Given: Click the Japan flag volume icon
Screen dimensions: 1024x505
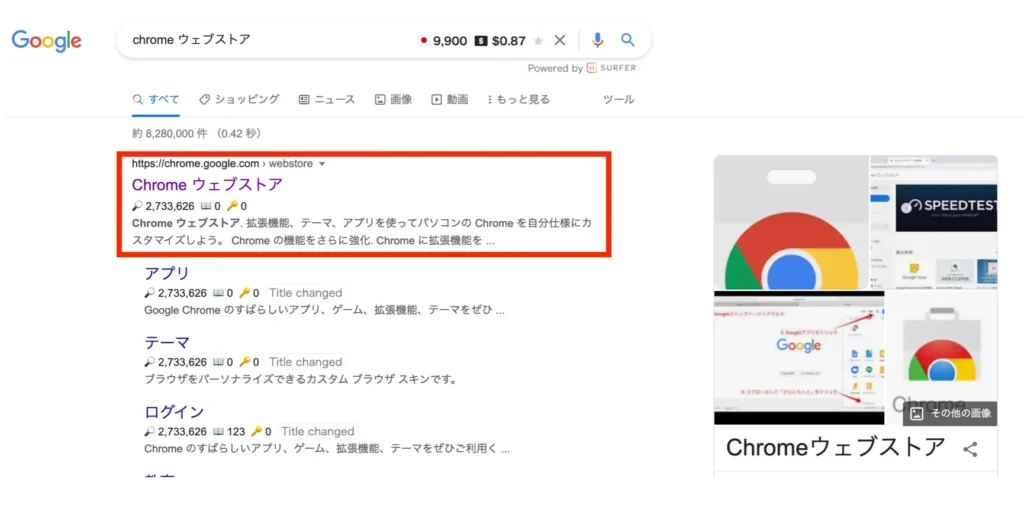Looking at the screenshot, I should (423, 41).
